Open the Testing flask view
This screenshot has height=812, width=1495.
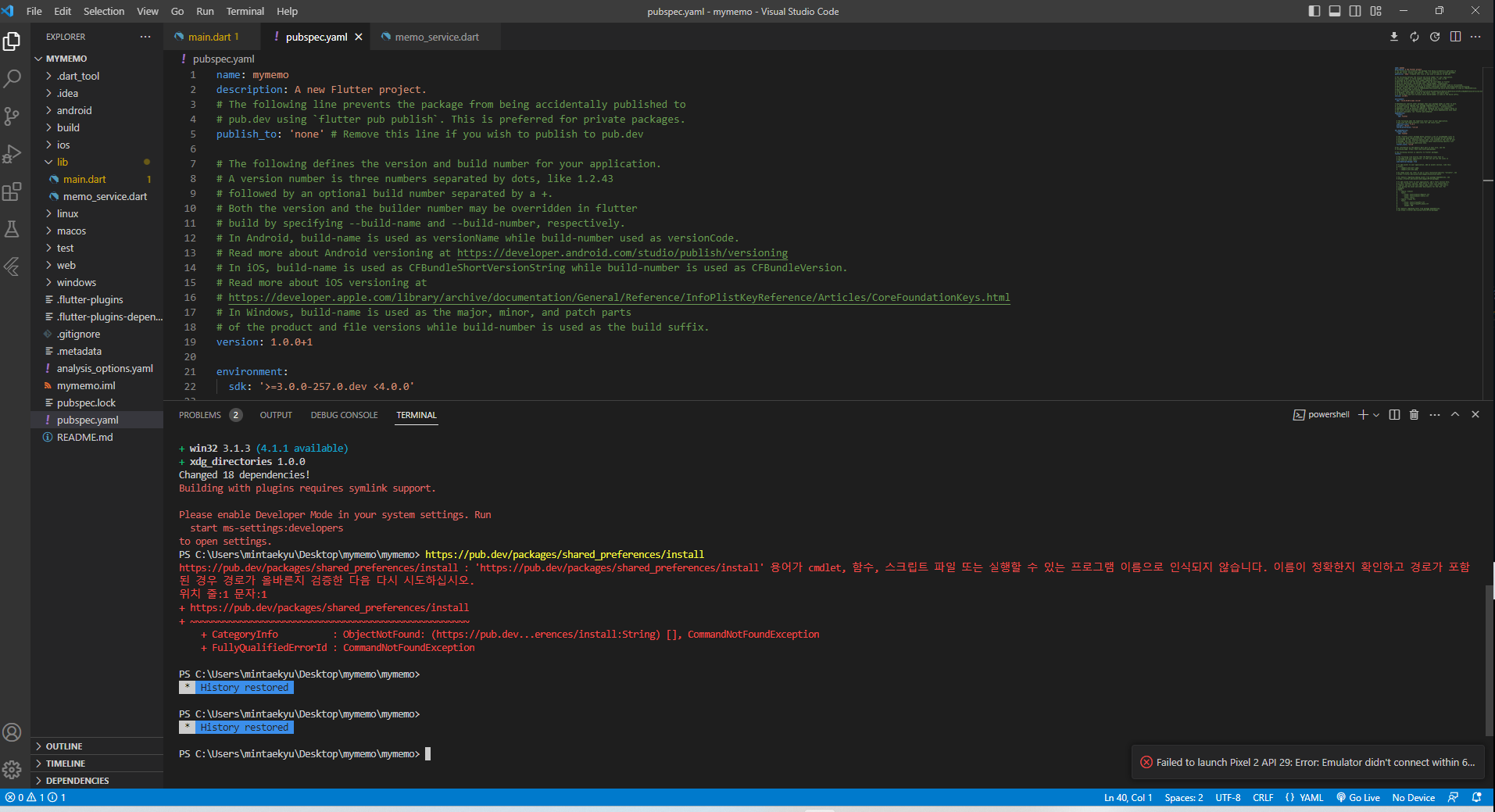coord(12,229)
